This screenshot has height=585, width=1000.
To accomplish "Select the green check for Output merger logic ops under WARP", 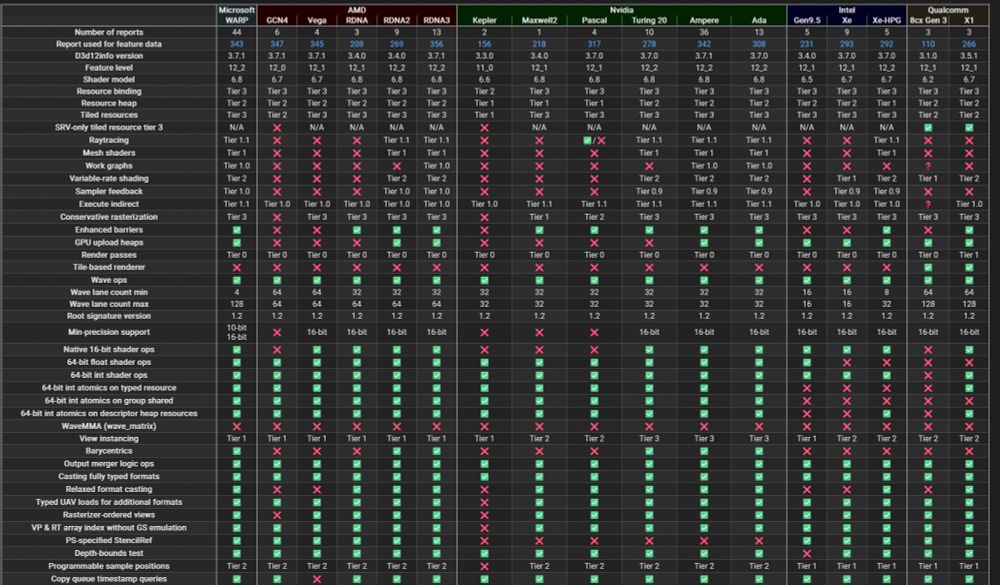I will (237, 464).
